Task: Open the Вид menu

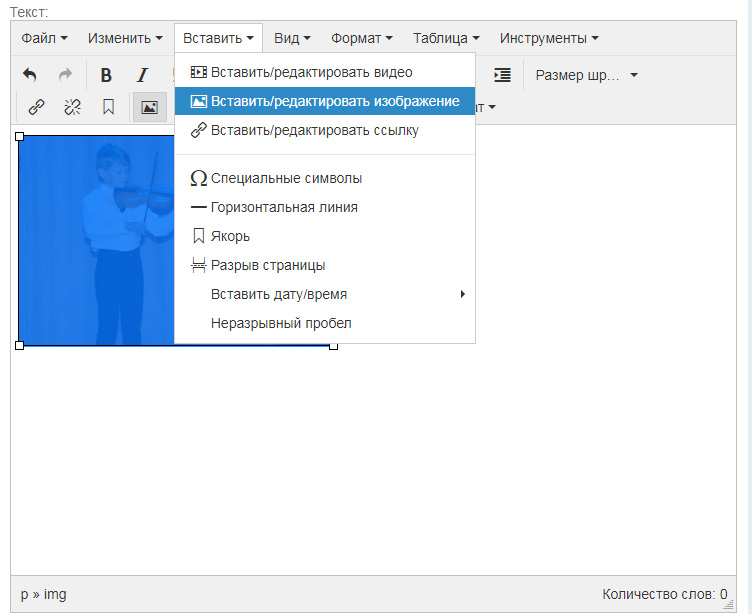Action: (x=292, y=38)
